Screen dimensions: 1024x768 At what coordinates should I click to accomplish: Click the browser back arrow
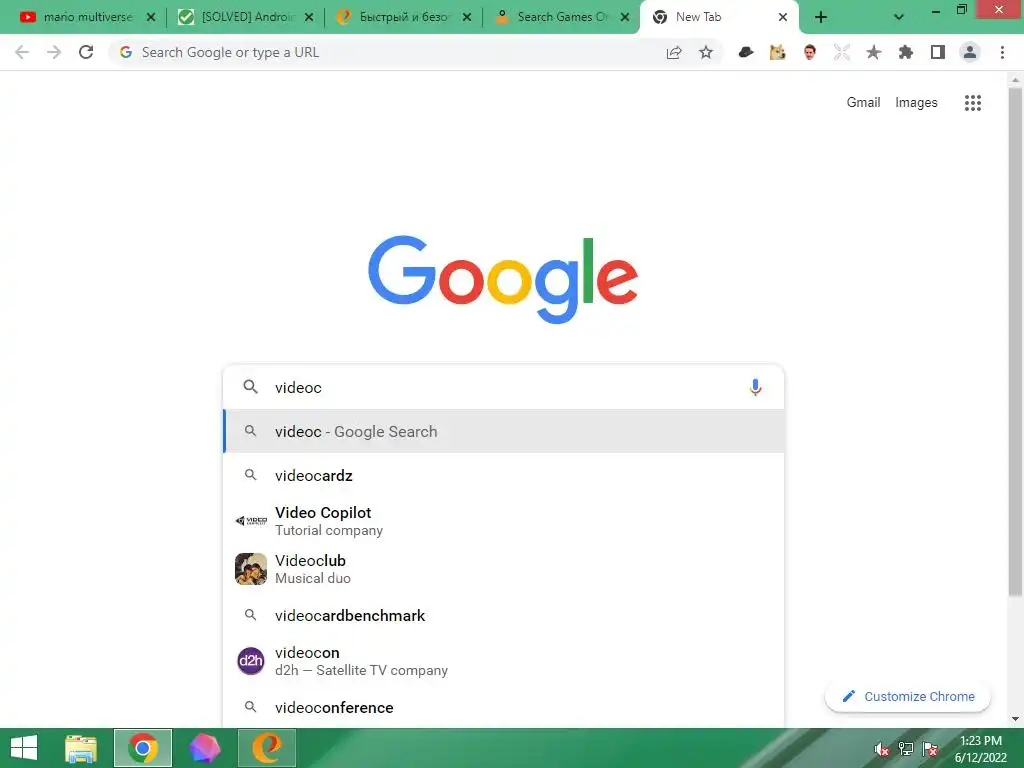(22, 52)
